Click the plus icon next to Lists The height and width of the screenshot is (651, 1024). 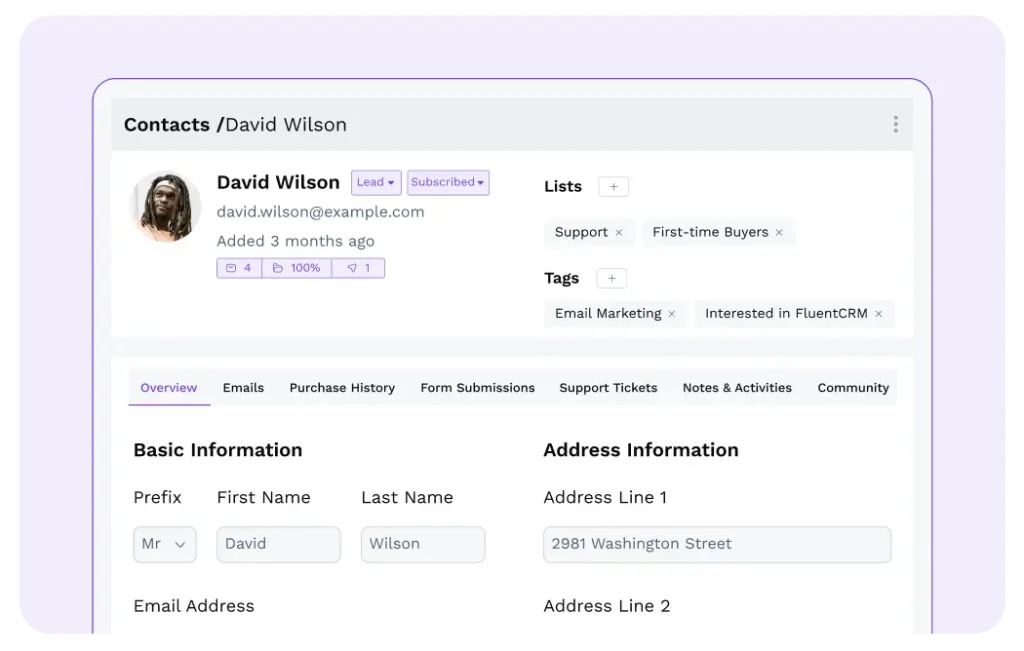[x=613, y=186]
